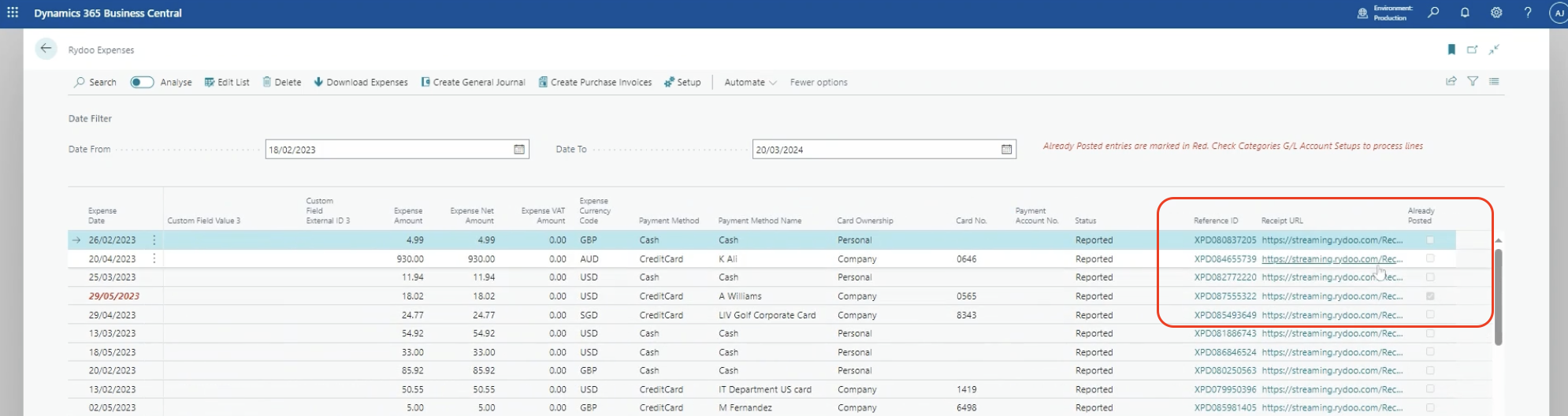Open the filter pane funnel icon

(1473, 81)
